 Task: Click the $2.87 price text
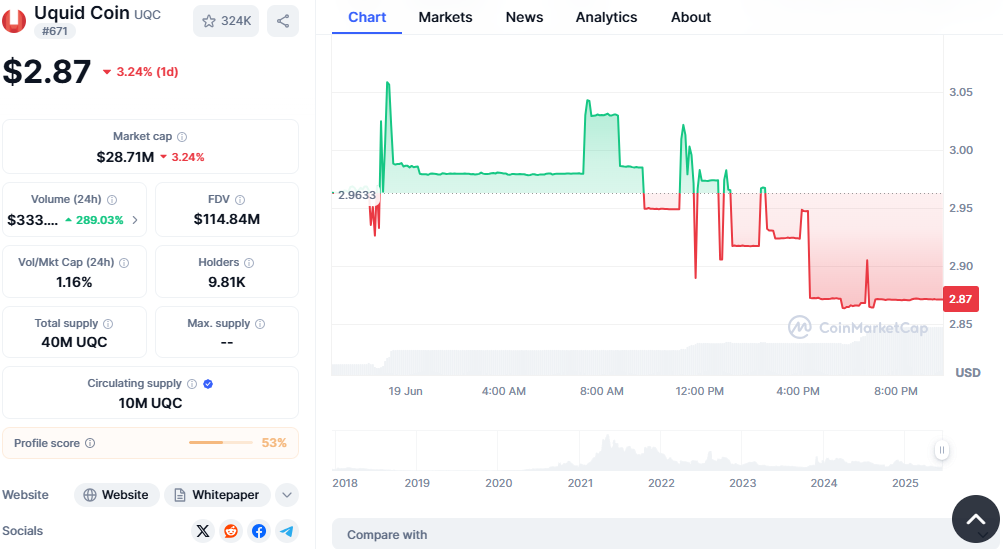(47, 72)
